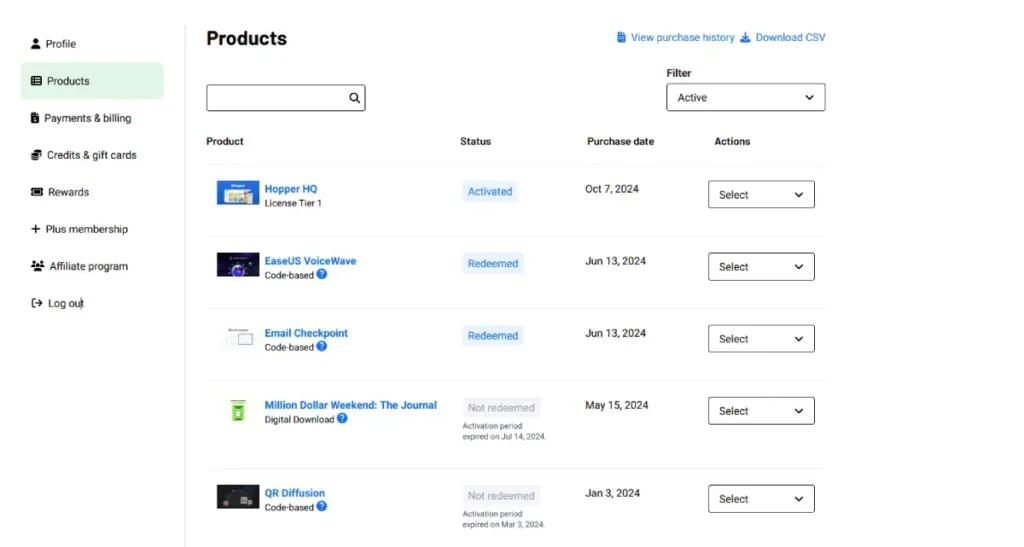
Task: Click the Credits & gift cards coins icon
Action: coord(36,155)
